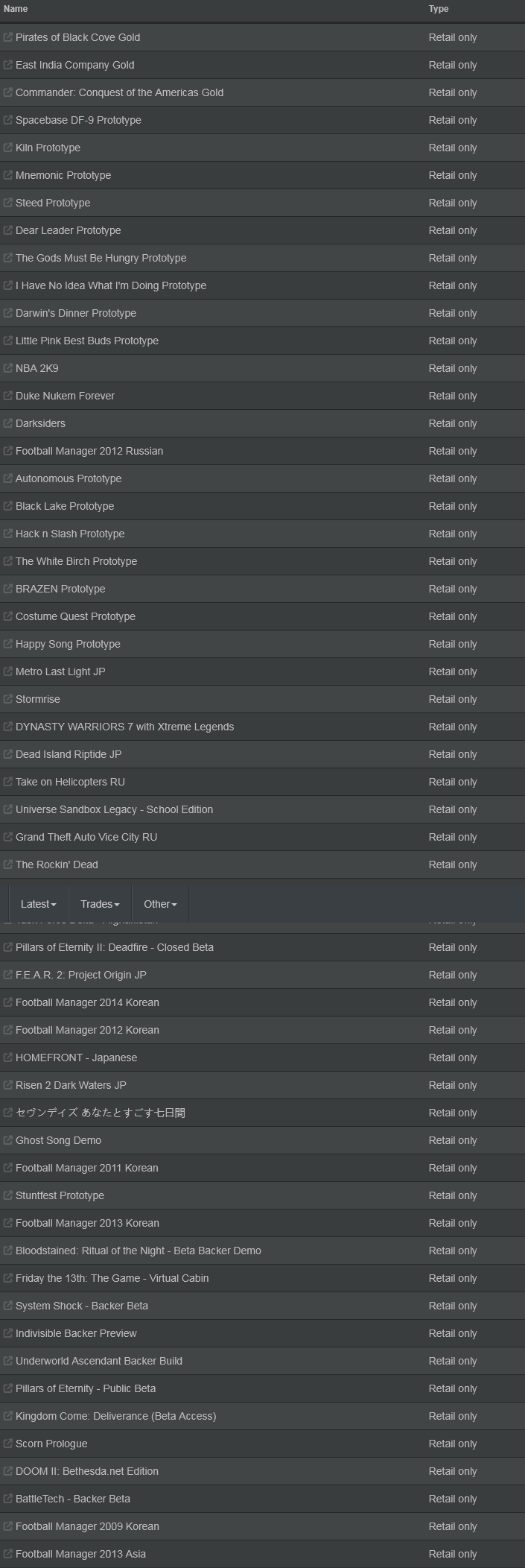This screenshot has height=1568, width=525.
Task: Open external link icon for Kiln Prototype
Action: point(7,148)
